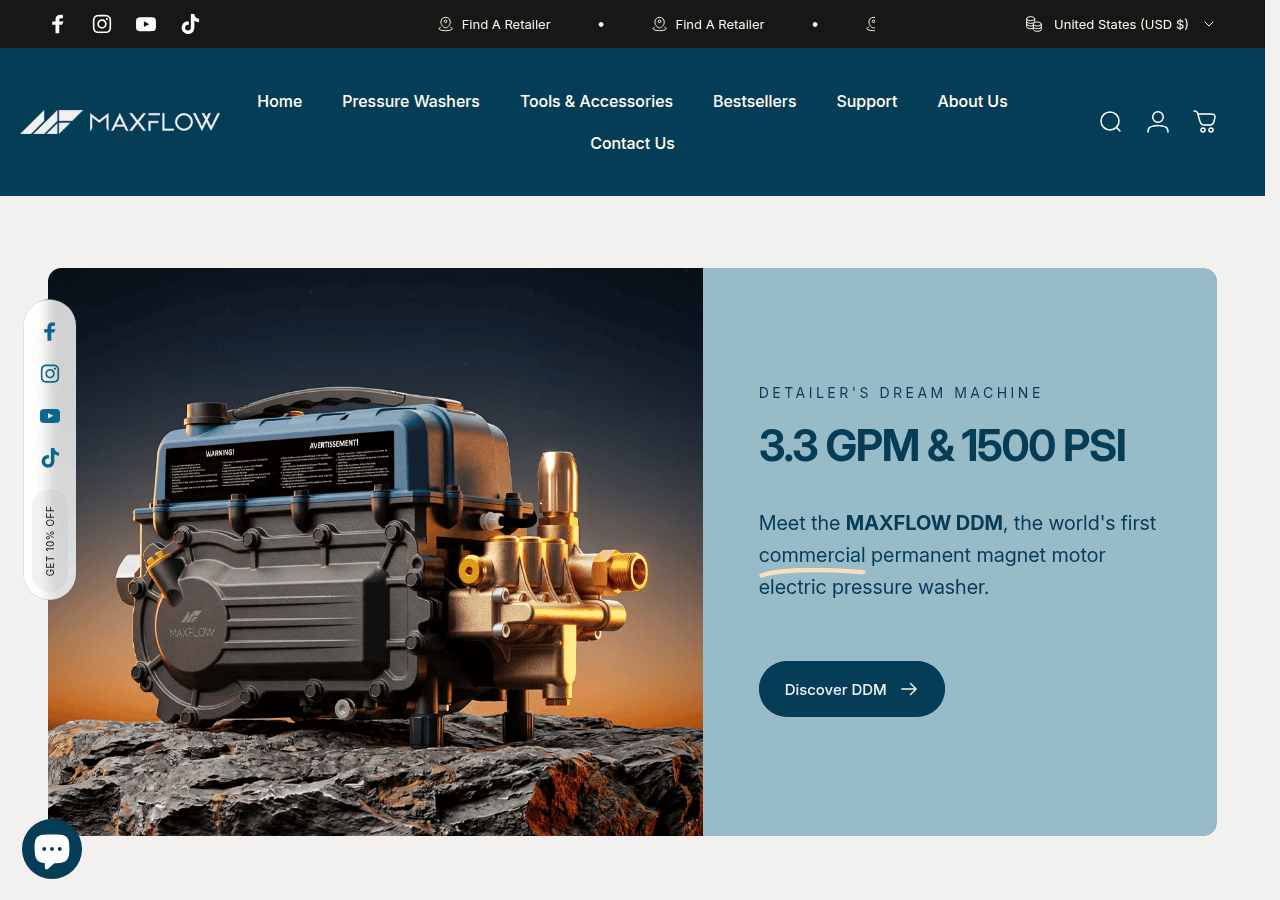Screen dimensions: 1280x900
Task: Open Contact Us menu item
Action: tap(632, 143)
